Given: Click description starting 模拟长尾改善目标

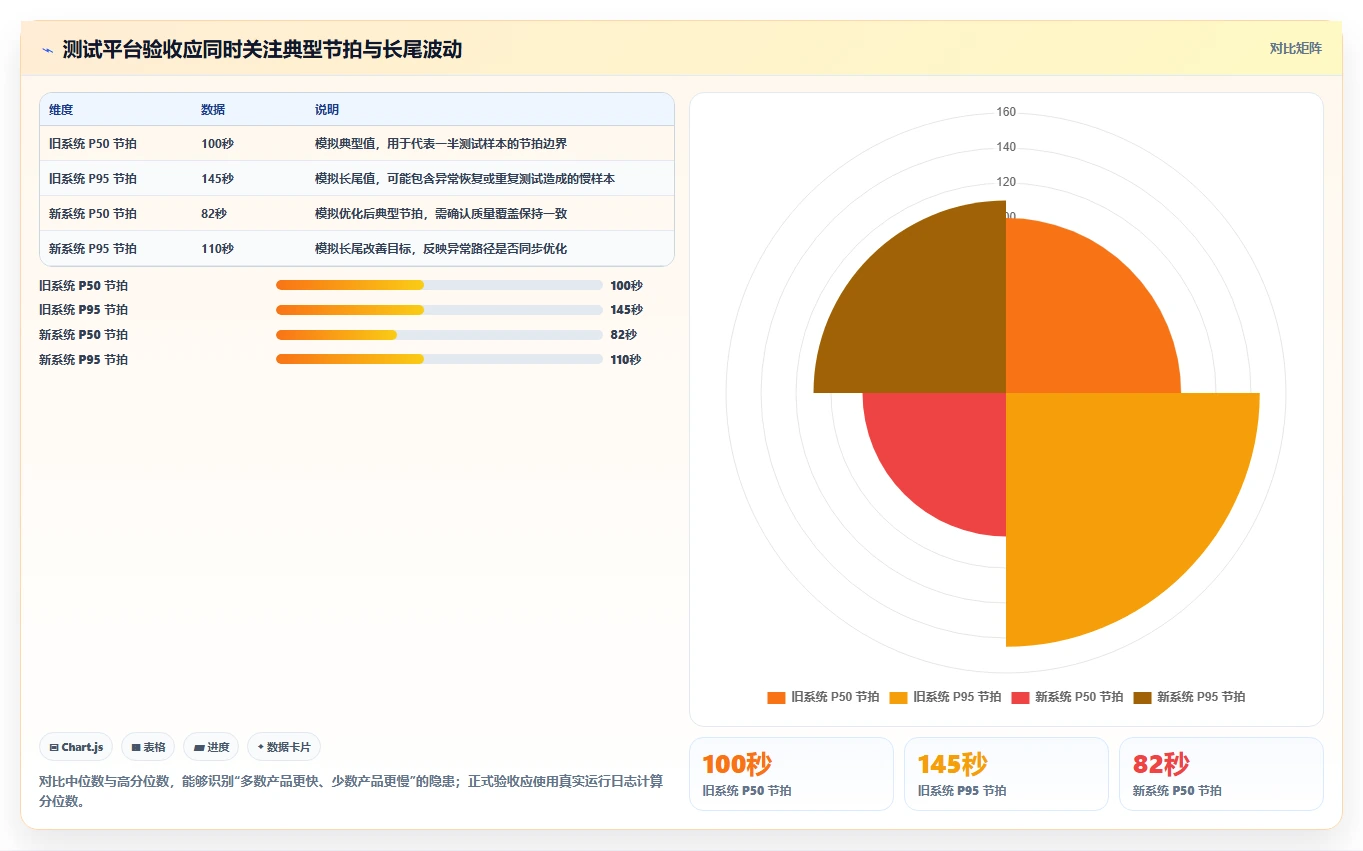Looking at the screenshot, I should point(441,249).
